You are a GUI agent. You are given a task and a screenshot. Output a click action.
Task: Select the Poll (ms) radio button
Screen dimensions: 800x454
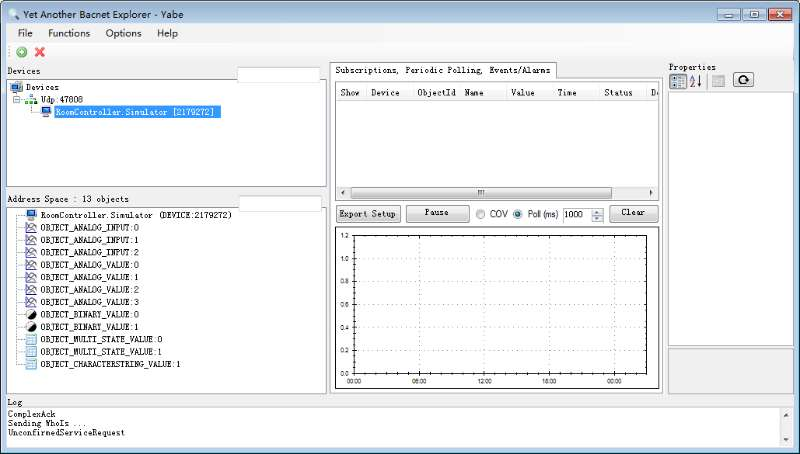[x=518, y=214]
